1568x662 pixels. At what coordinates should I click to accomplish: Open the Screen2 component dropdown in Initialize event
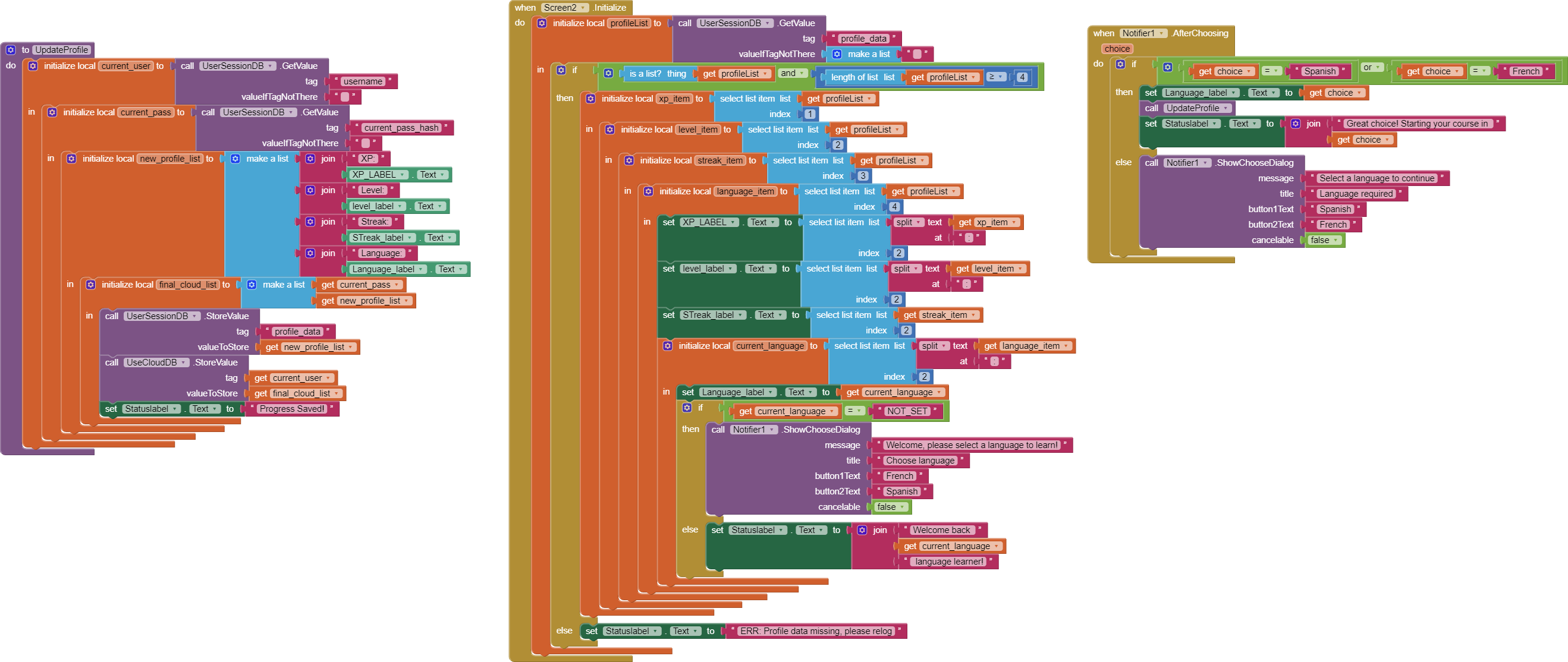[x=565, y=8]
